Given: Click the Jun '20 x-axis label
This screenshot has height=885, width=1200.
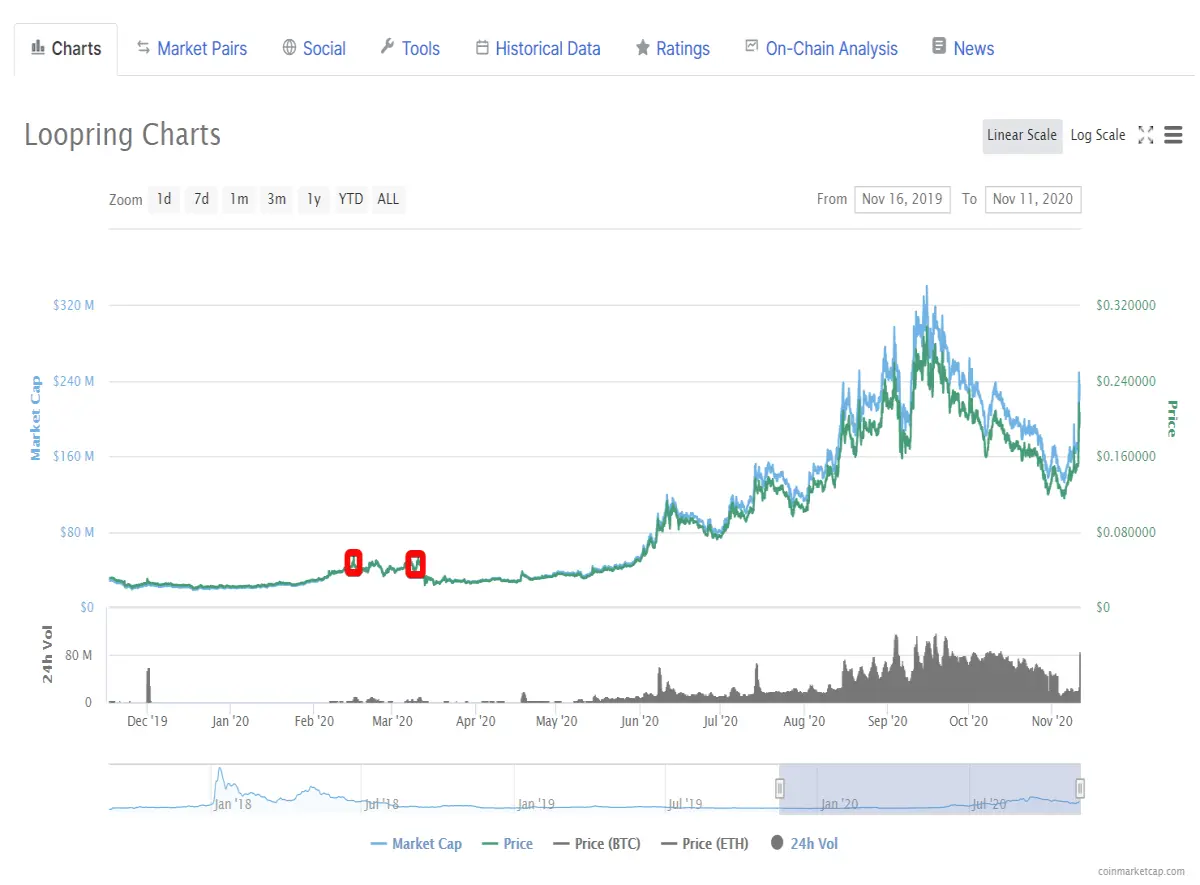Looking at the screenshot, I should coord(639,720).
